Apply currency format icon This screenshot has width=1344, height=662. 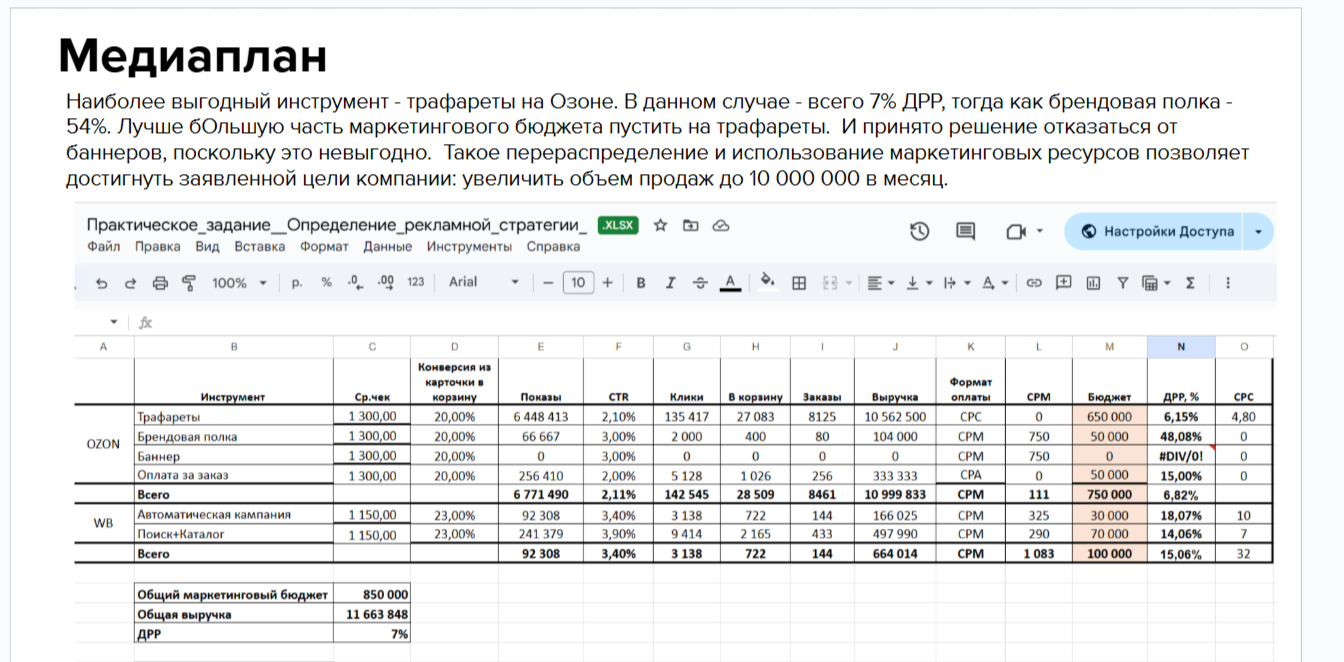297,283
